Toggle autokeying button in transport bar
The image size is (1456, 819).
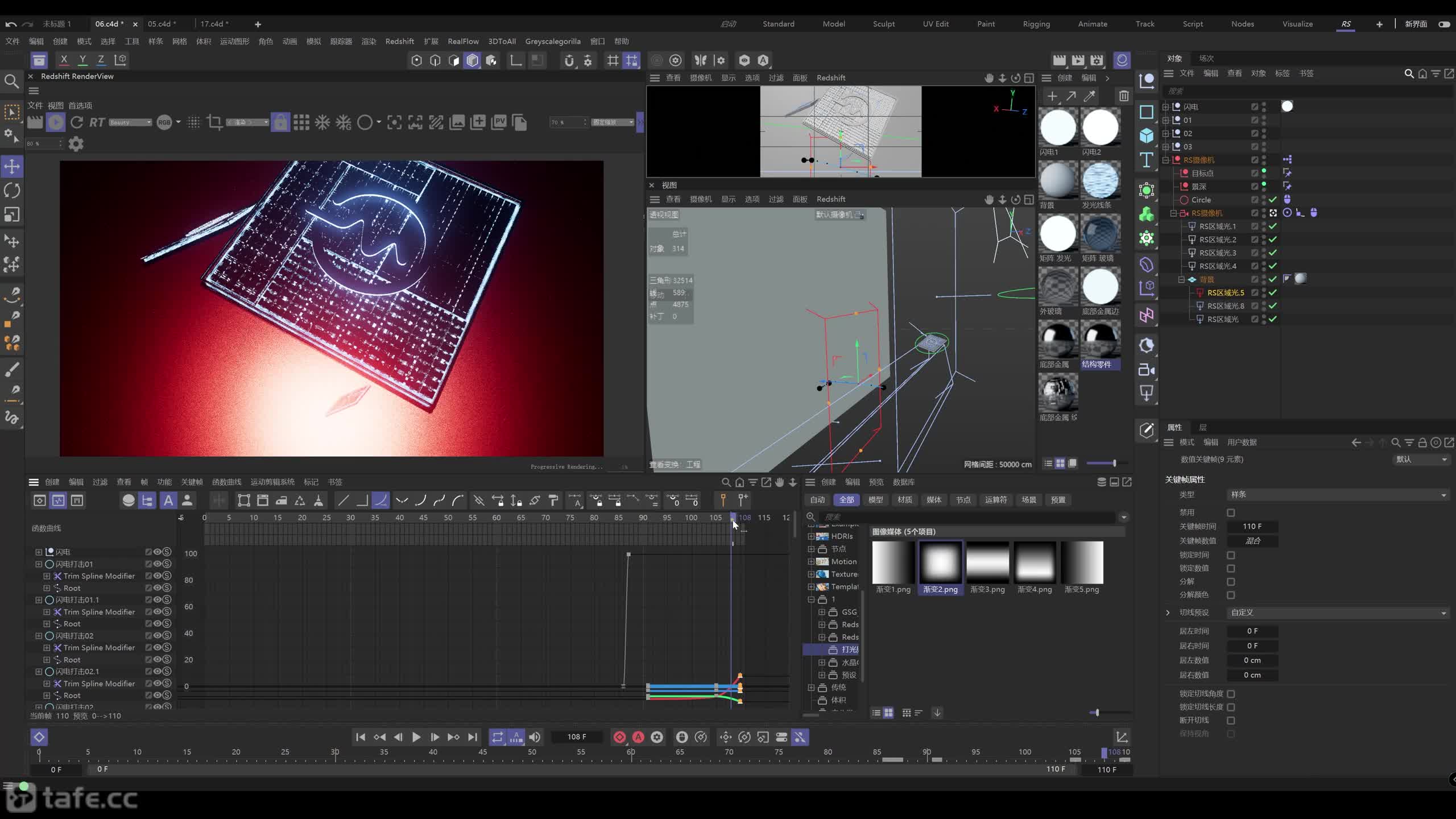pos(638,737)
